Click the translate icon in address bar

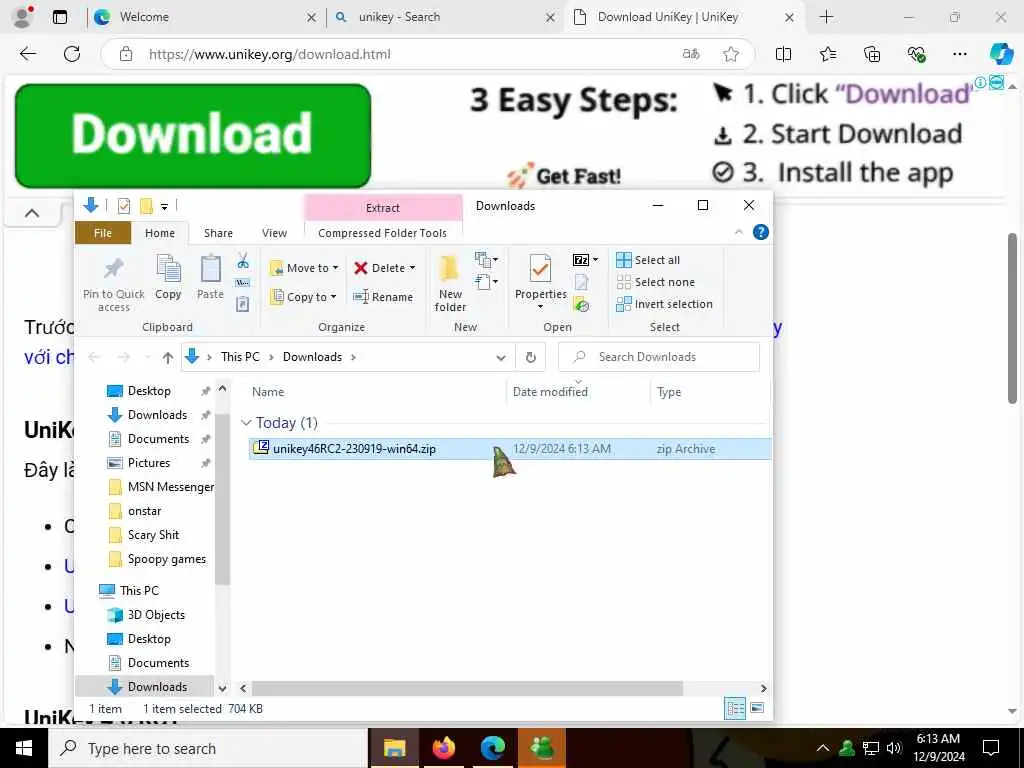691,54
